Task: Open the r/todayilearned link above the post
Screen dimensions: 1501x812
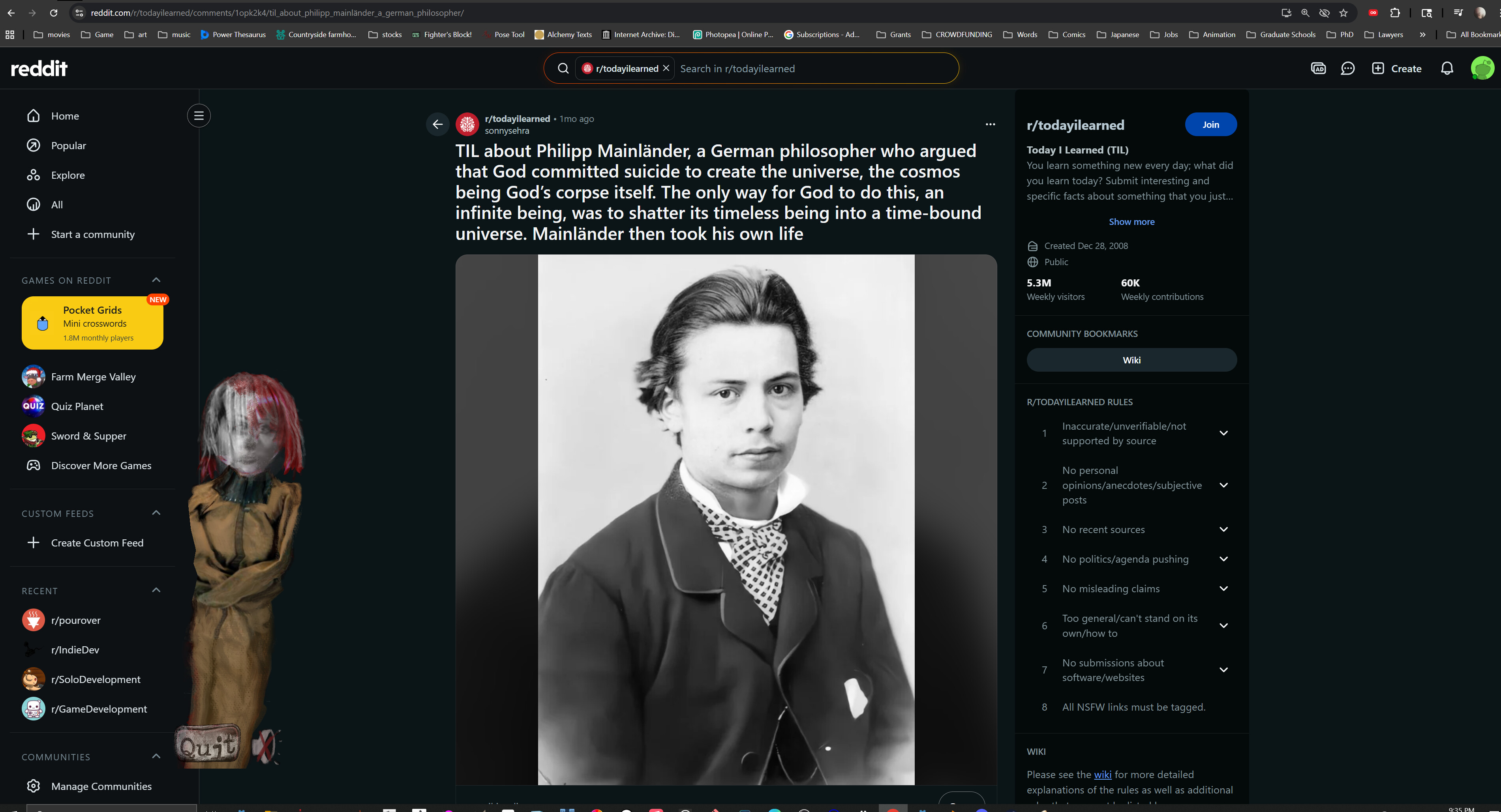Action: pos(518,118)
